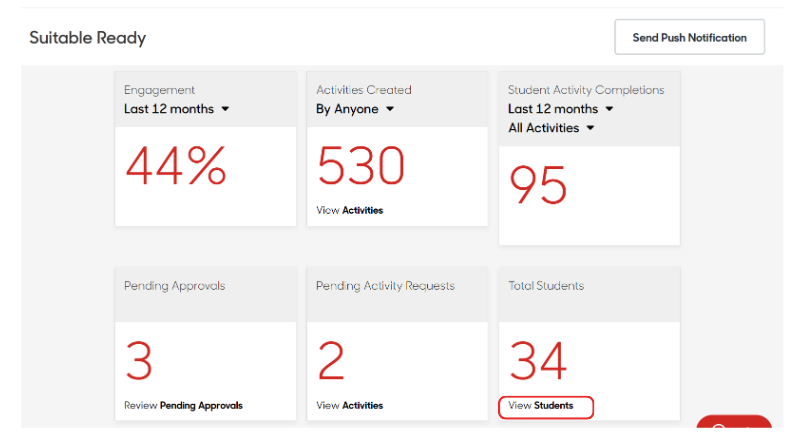Click the Review Pending Approvals link
Image resolution: width=799 pixels, height=441 pixels.
tap(183, 405)
